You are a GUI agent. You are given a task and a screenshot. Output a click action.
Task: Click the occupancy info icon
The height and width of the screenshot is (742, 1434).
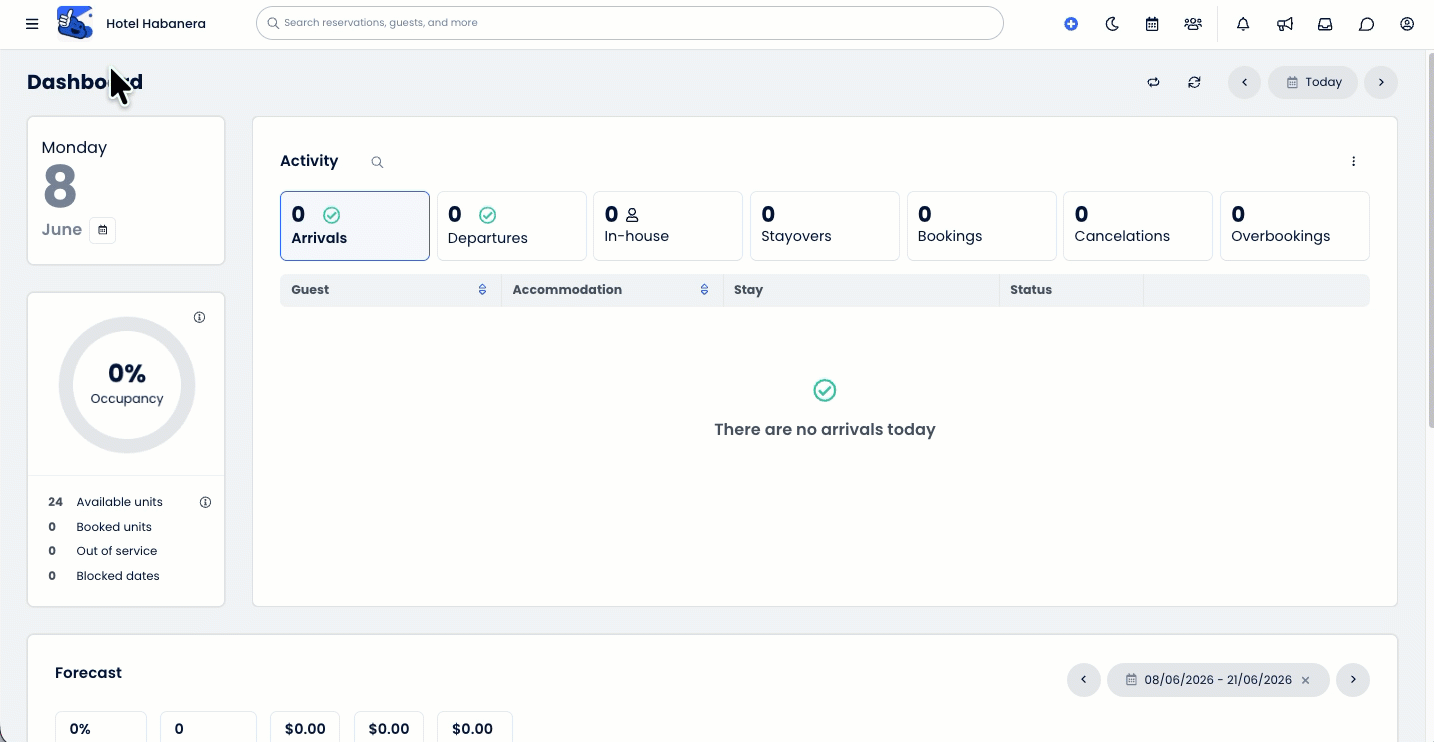click(199, 317)
